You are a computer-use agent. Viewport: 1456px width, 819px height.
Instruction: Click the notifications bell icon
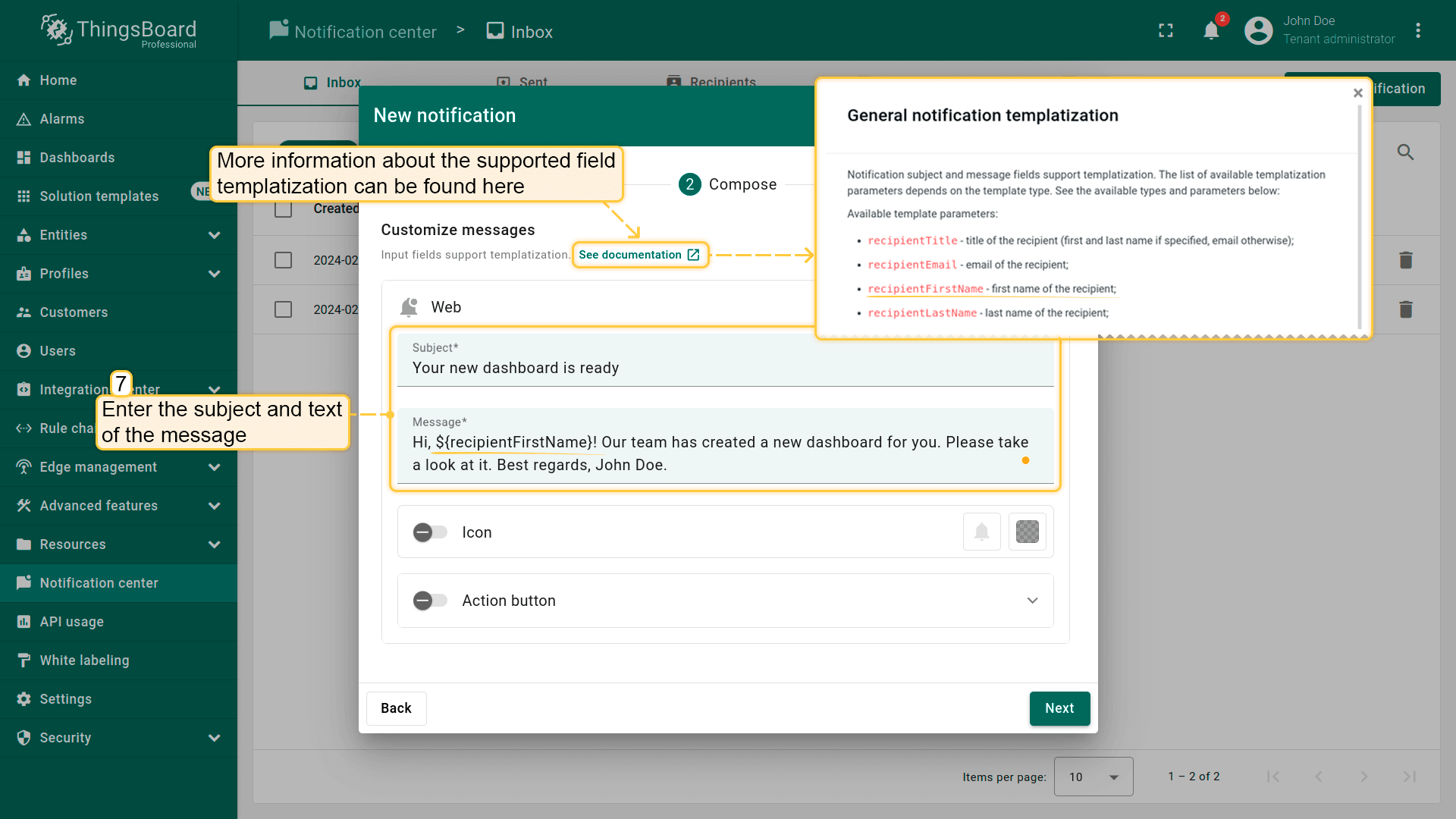click(x=1211, y=30)
